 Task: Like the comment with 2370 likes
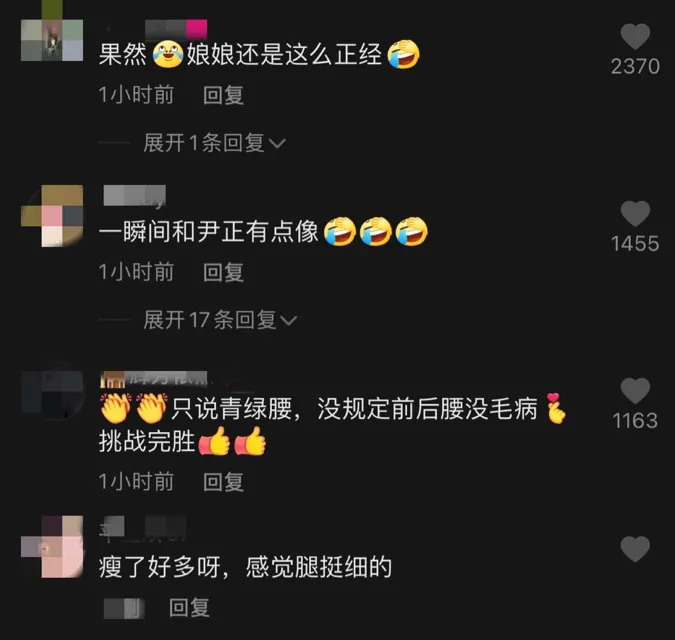[x=635, y=37]
